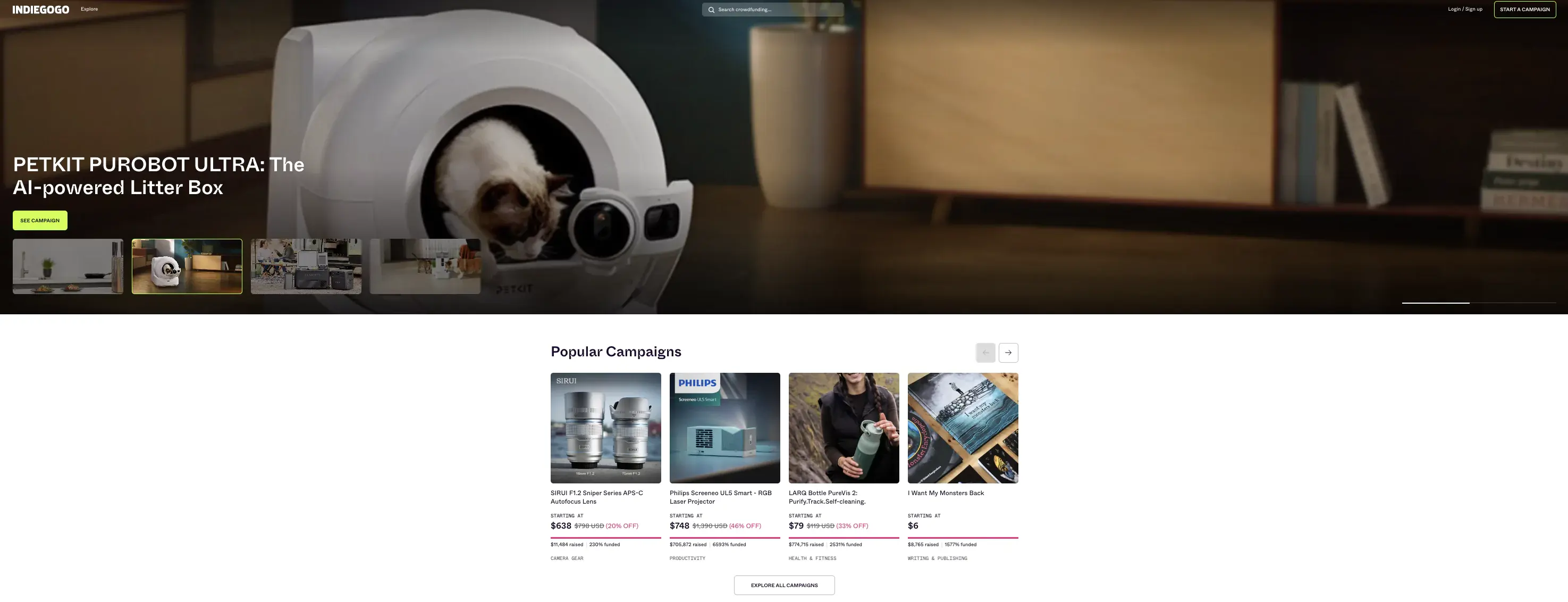Click the $79 price text
Viewport: 1568px width, 602px height.
tap(796, 526)
